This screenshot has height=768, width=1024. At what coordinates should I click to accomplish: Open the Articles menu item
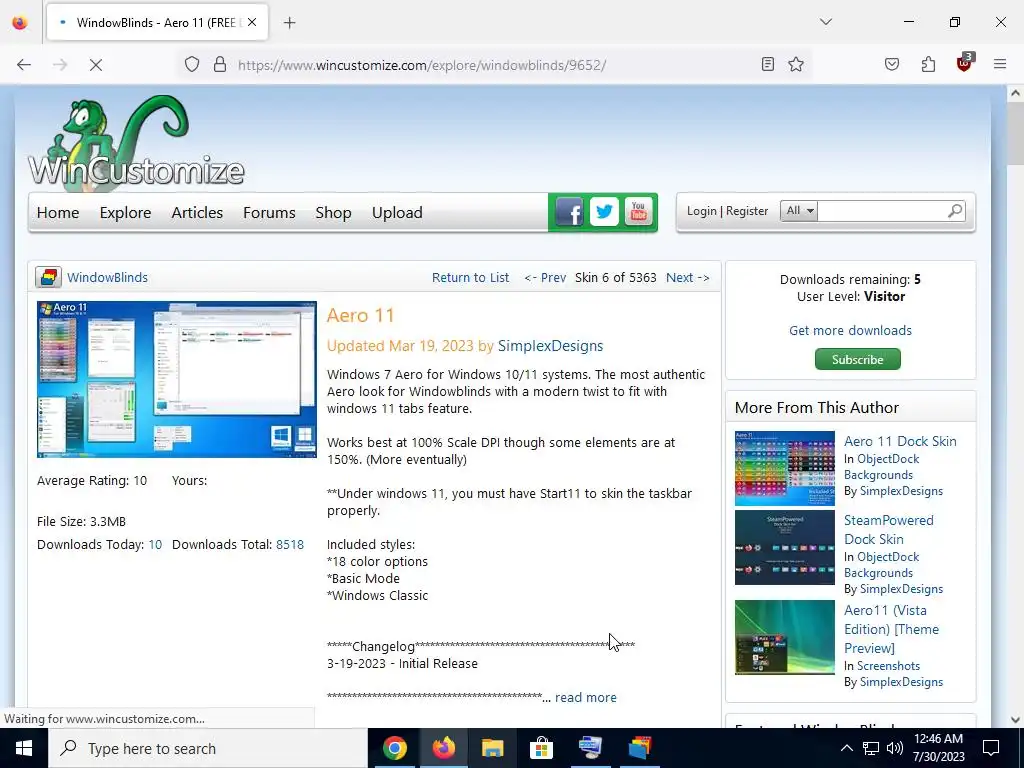click(x=197, y=213)
